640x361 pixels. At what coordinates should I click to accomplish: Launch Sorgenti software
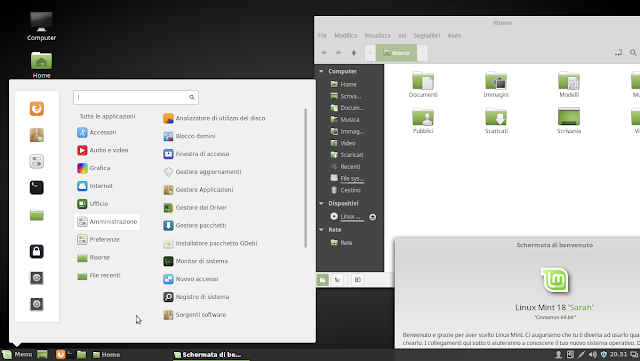[x=195, y=315]
